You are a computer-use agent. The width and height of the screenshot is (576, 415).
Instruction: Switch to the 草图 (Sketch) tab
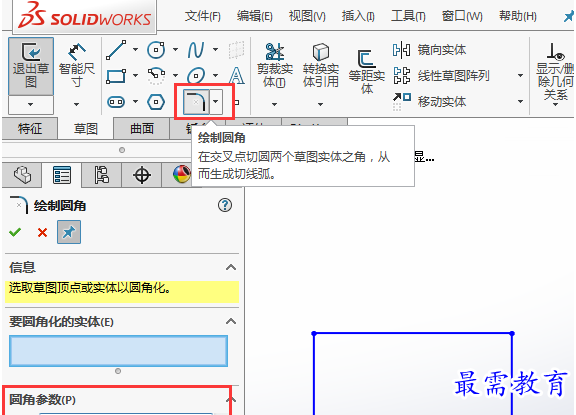tap(86, 129)
